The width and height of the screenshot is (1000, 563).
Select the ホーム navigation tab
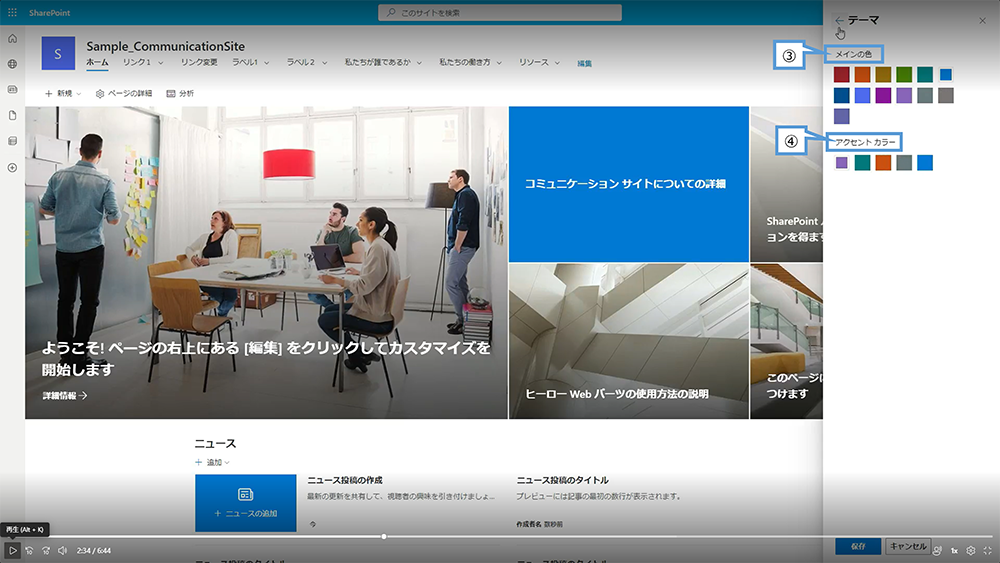[x=97, y=62]
